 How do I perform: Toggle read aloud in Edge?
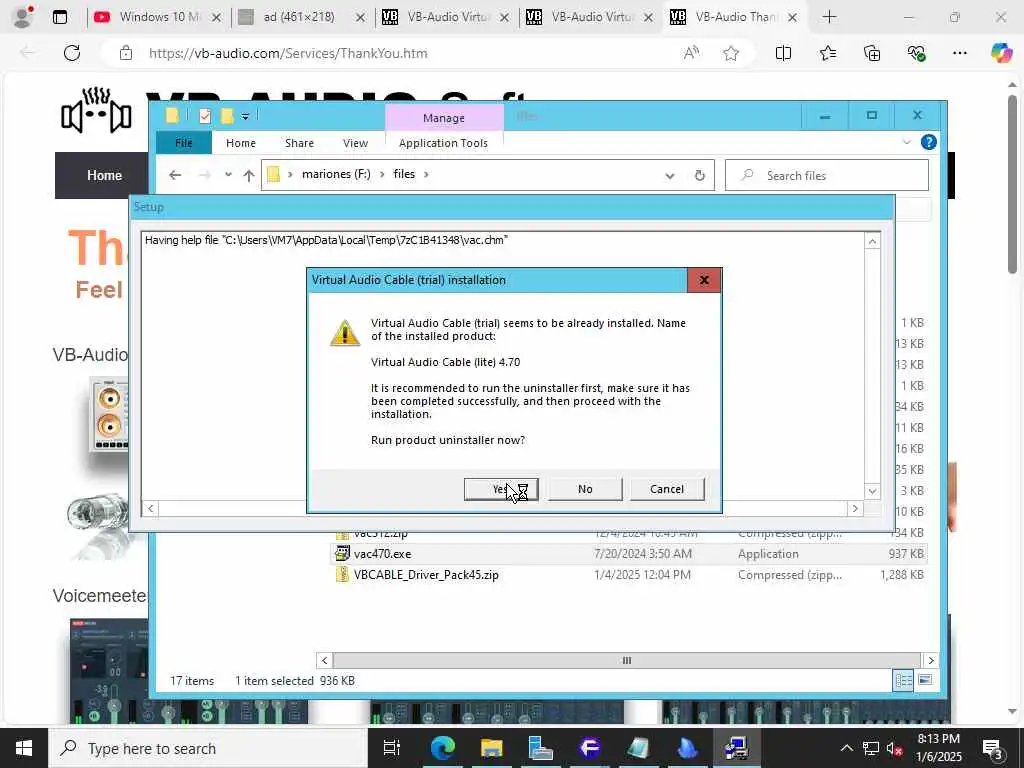pyautogui.click(x=691, y=54)
